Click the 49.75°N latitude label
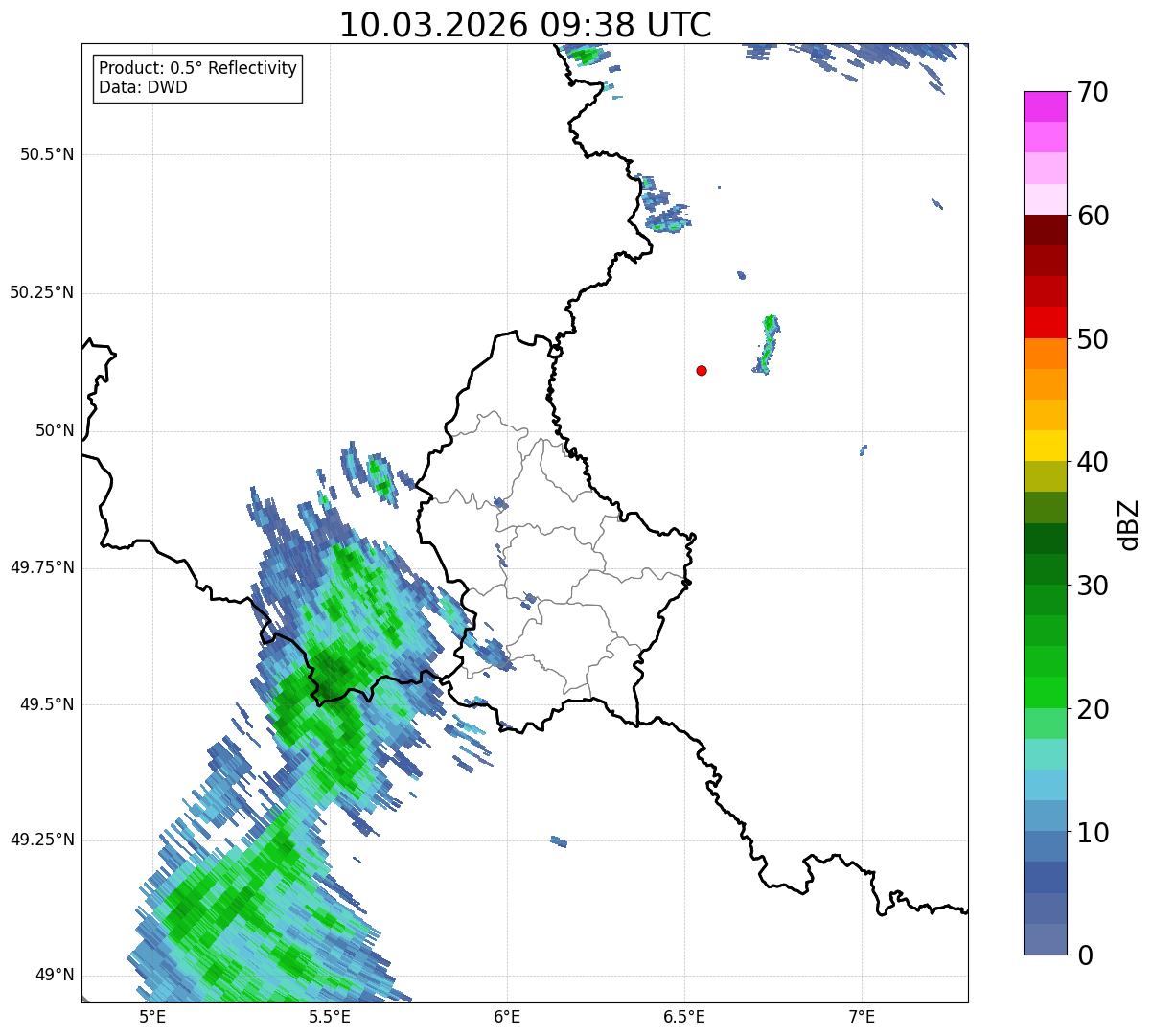 pos(42,567)
